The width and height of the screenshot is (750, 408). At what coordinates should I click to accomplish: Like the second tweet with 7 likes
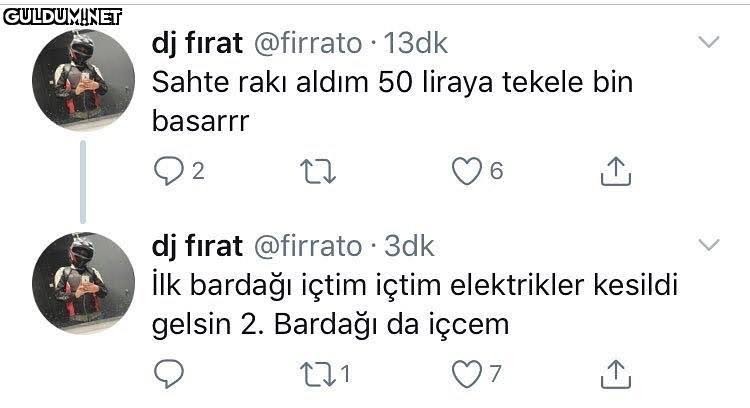click(467, 374)
